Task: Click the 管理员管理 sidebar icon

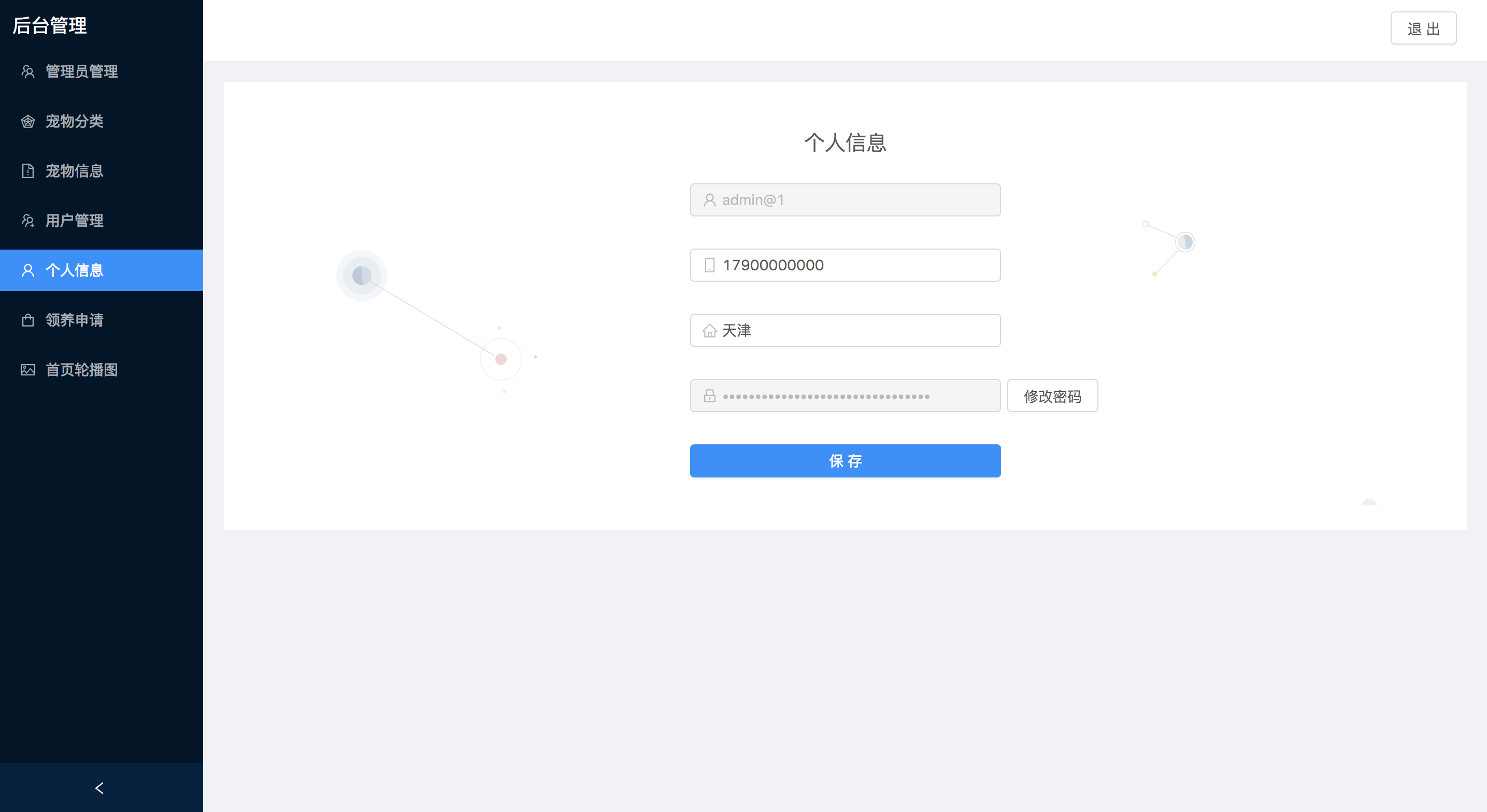Action: click(27, 71)
